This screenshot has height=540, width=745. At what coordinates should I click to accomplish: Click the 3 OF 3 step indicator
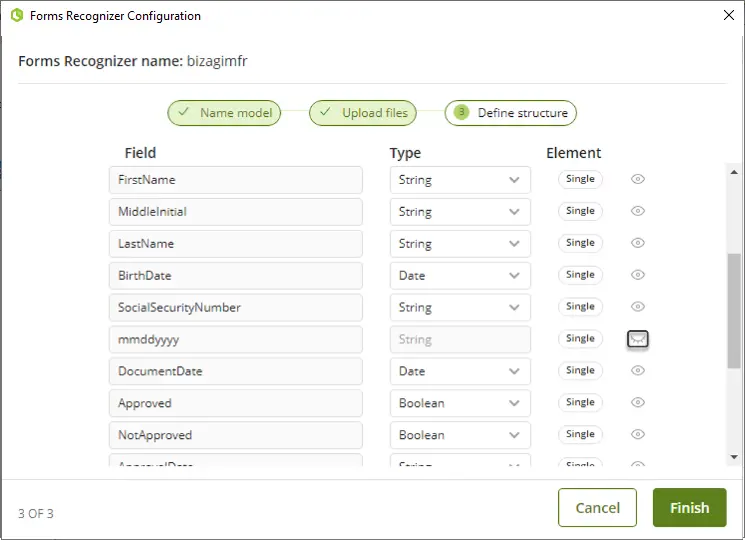(x=36, y=513)
